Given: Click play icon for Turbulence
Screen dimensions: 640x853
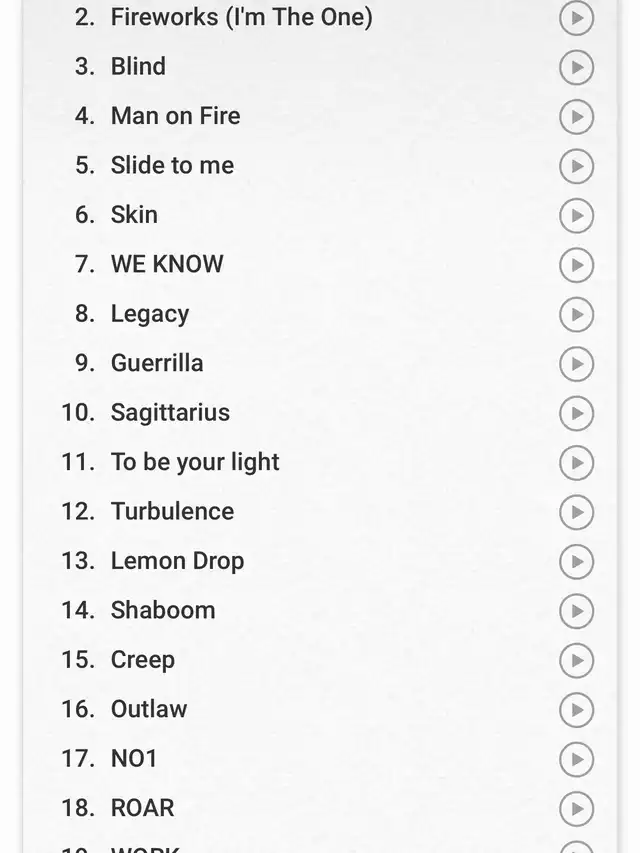Looking at the screenshot, I should coord(576,512).
